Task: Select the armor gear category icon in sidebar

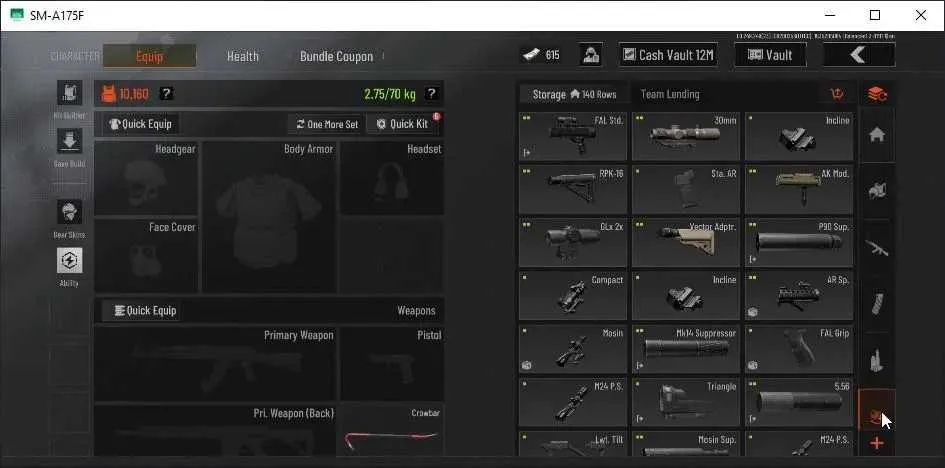Action: point(877,192)
